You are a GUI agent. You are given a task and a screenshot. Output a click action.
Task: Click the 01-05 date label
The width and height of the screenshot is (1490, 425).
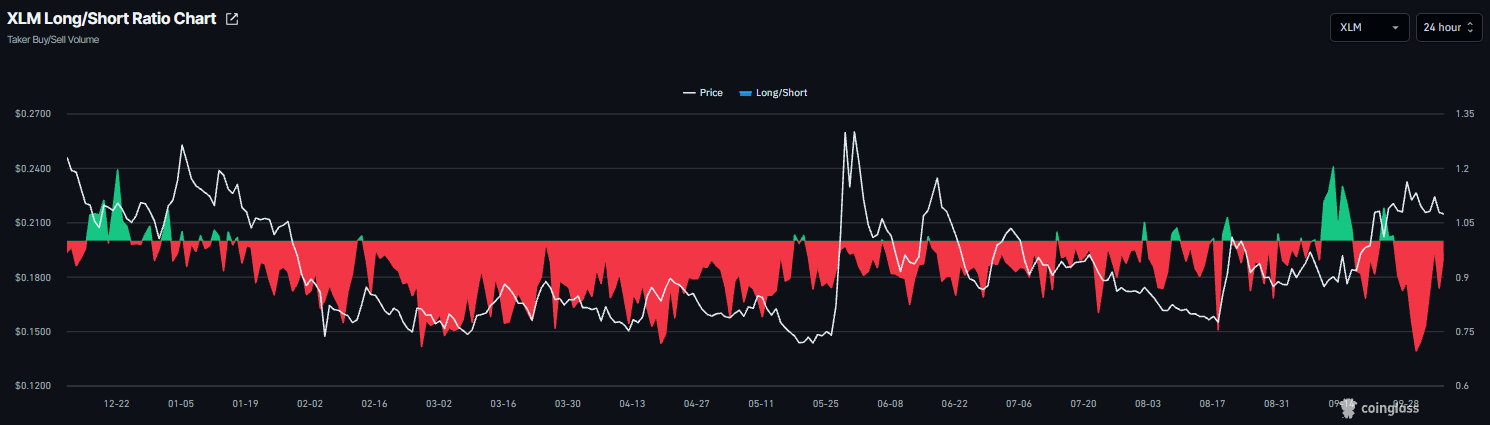click(x=181, y=404)
